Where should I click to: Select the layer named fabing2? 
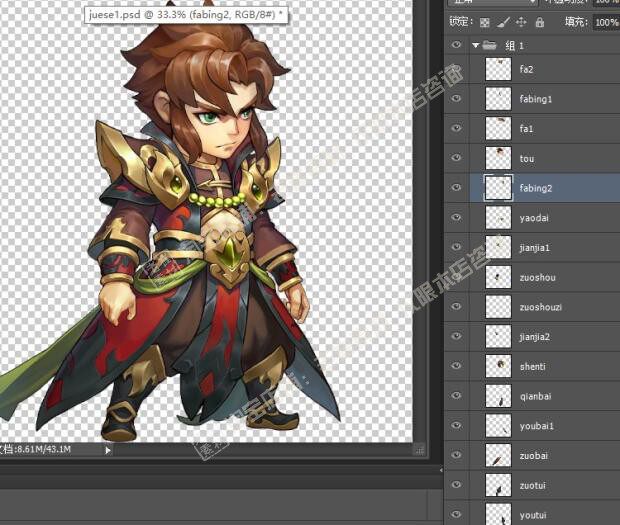pos(535,188)
